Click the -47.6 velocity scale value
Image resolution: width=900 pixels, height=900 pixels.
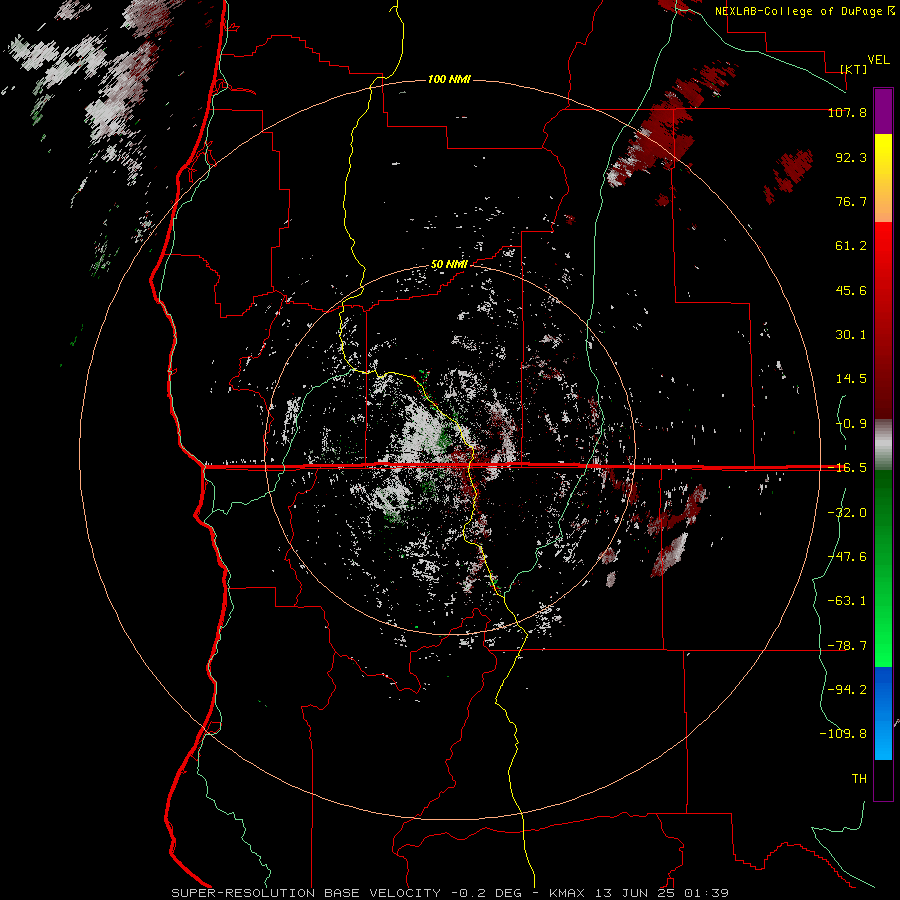(x=847, y=557)
